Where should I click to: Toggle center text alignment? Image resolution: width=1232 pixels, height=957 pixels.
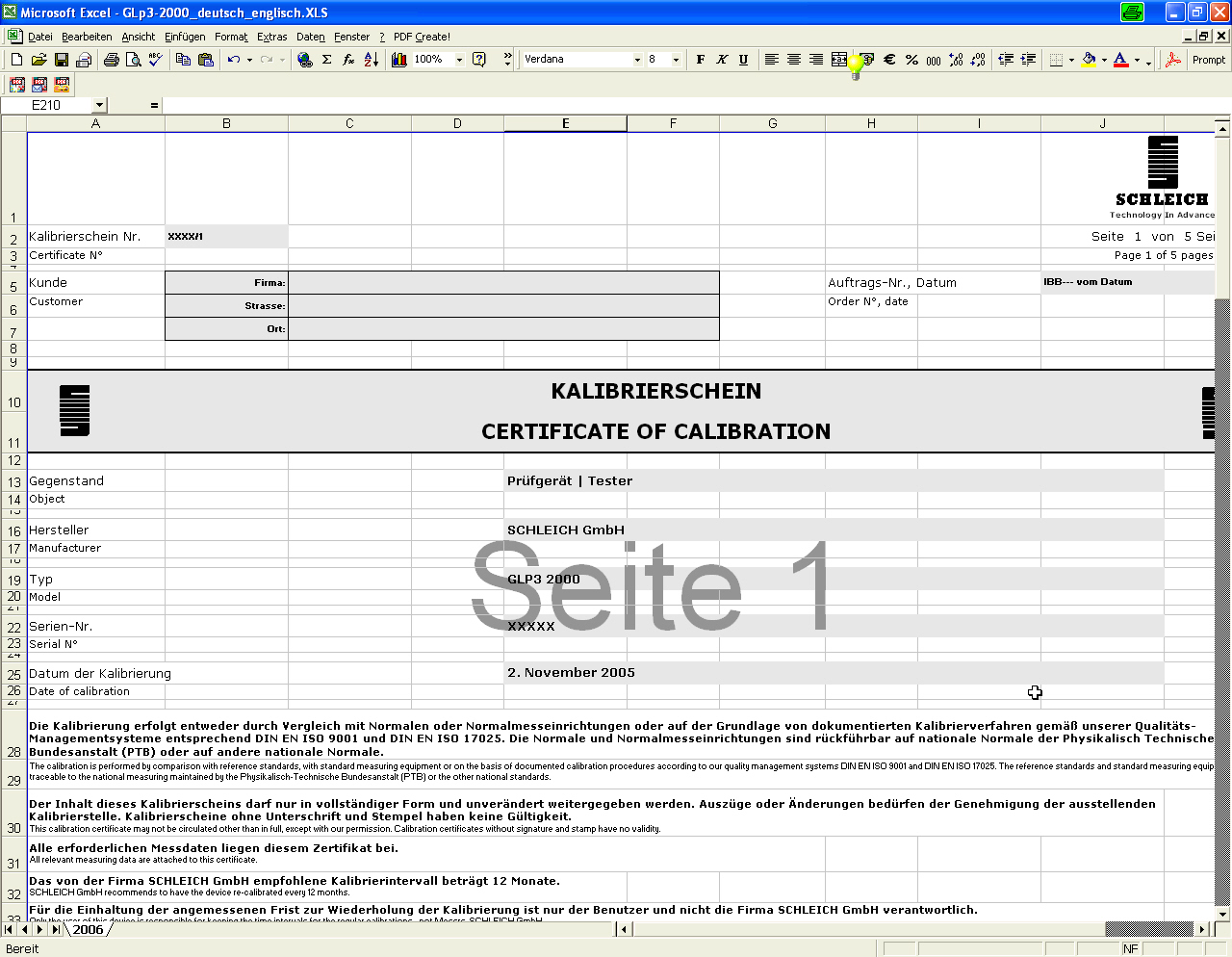pyautogui.click(x=794, y=60)
